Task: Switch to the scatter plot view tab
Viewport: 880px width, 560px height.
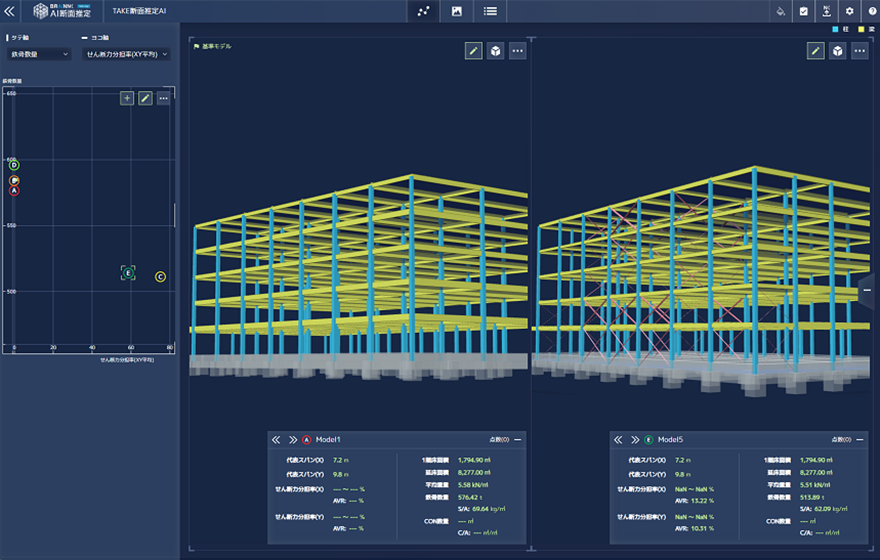Action: point(424,11)
